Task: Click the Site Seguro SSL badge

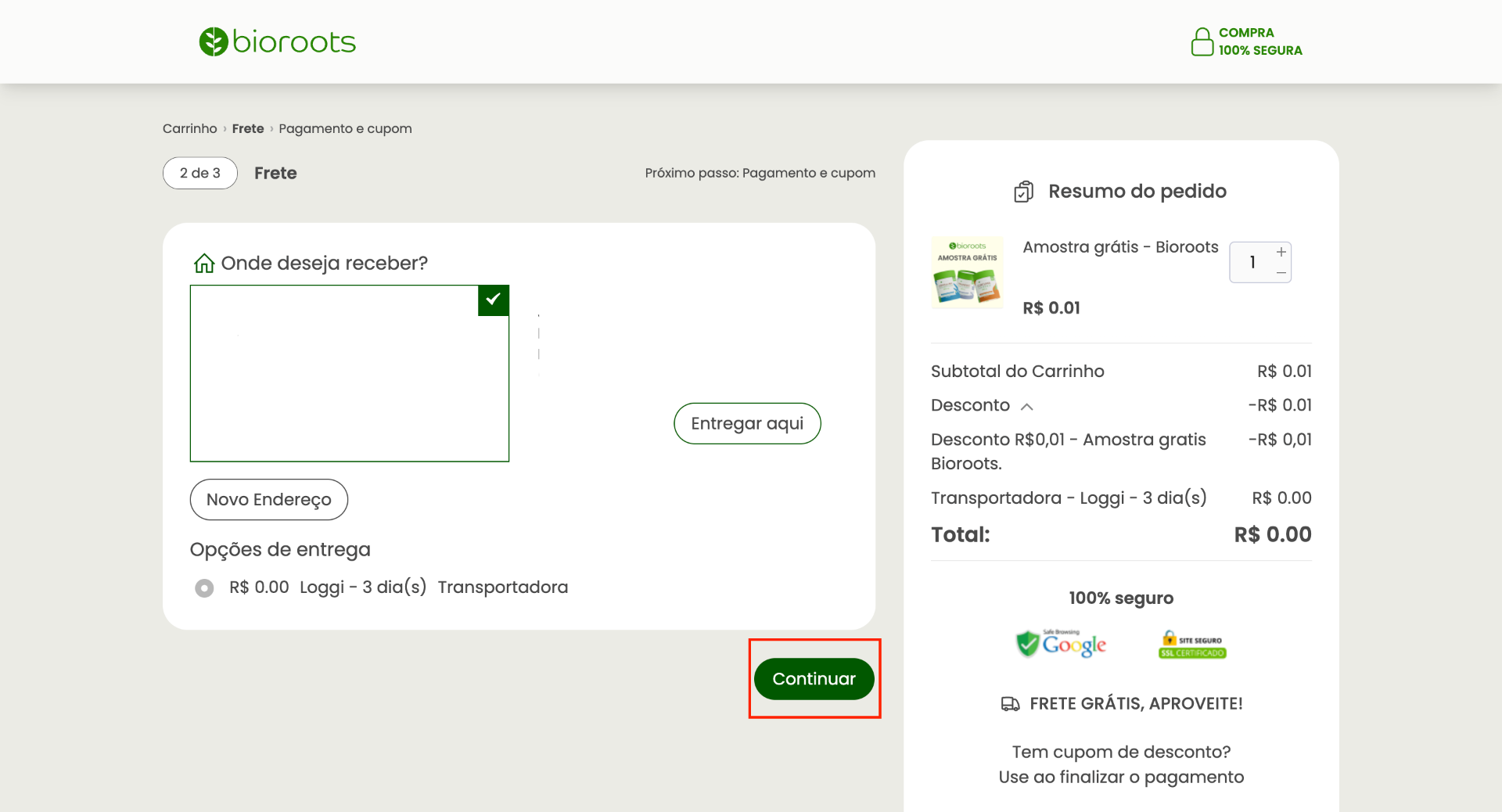Action: tap(1192, 645)
